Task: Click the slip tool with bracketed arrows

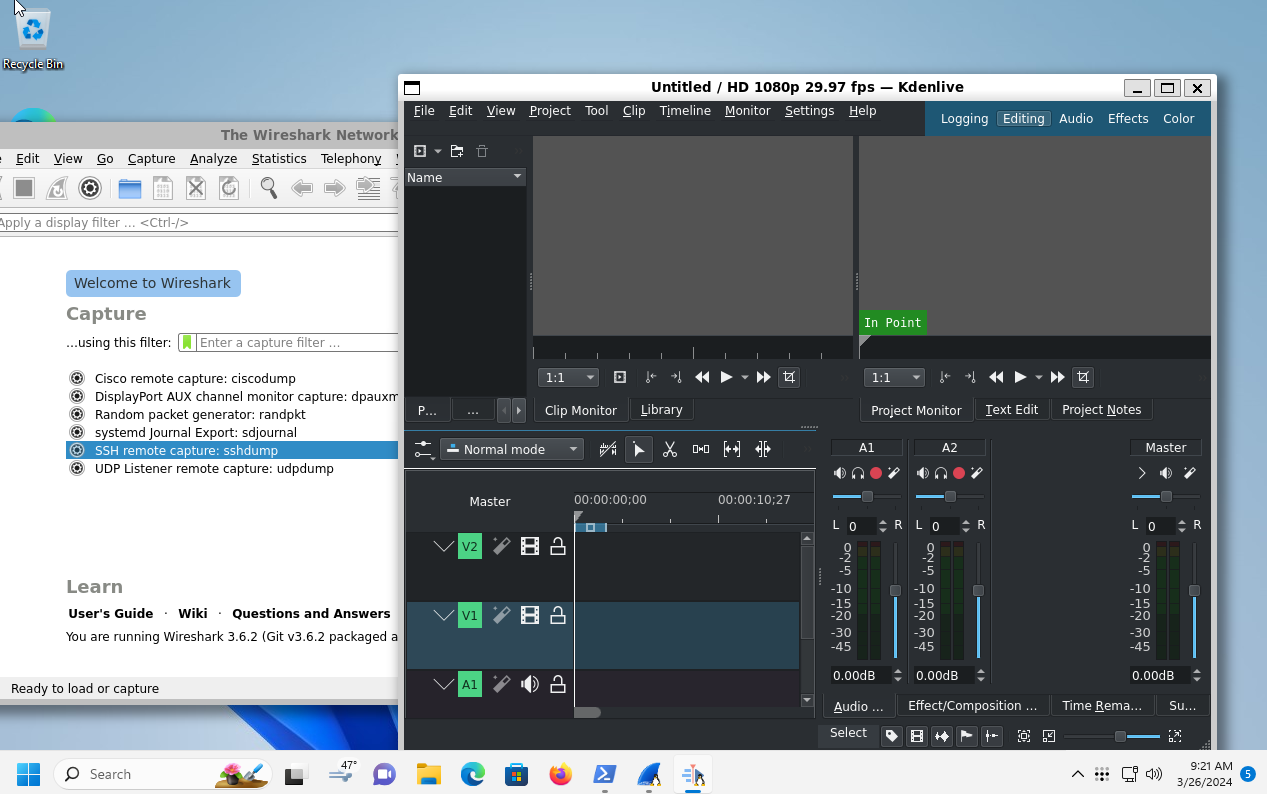Action: tap(732, 450)
